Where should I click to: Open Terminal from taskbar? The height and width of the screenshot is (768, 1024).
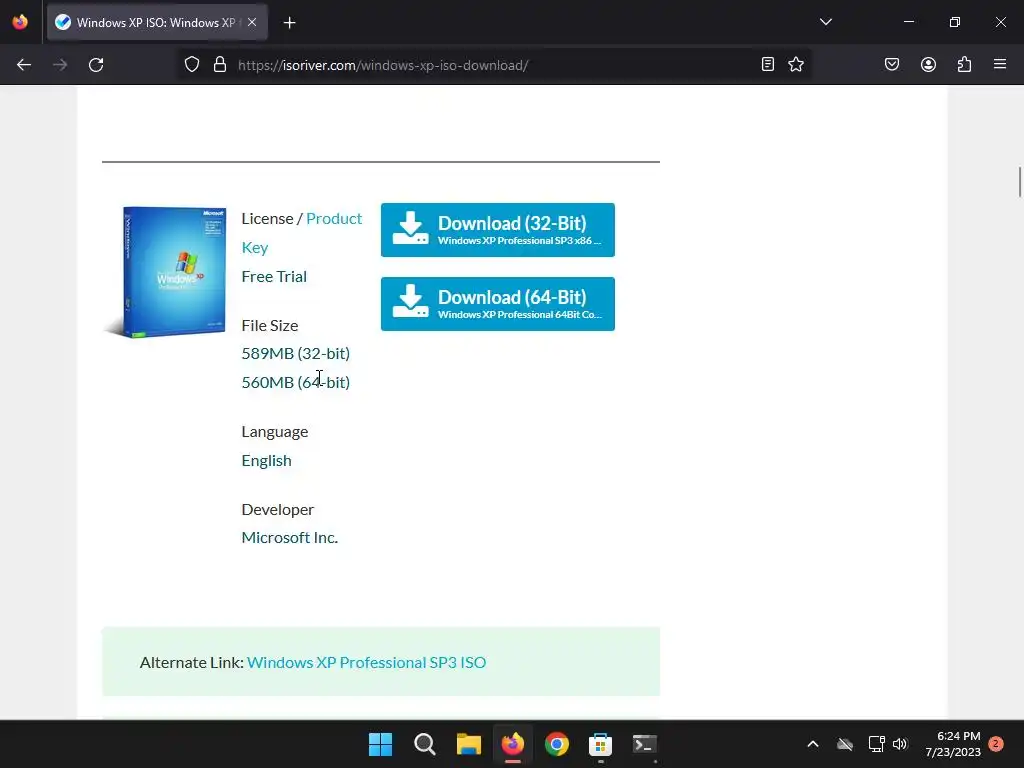645,744
